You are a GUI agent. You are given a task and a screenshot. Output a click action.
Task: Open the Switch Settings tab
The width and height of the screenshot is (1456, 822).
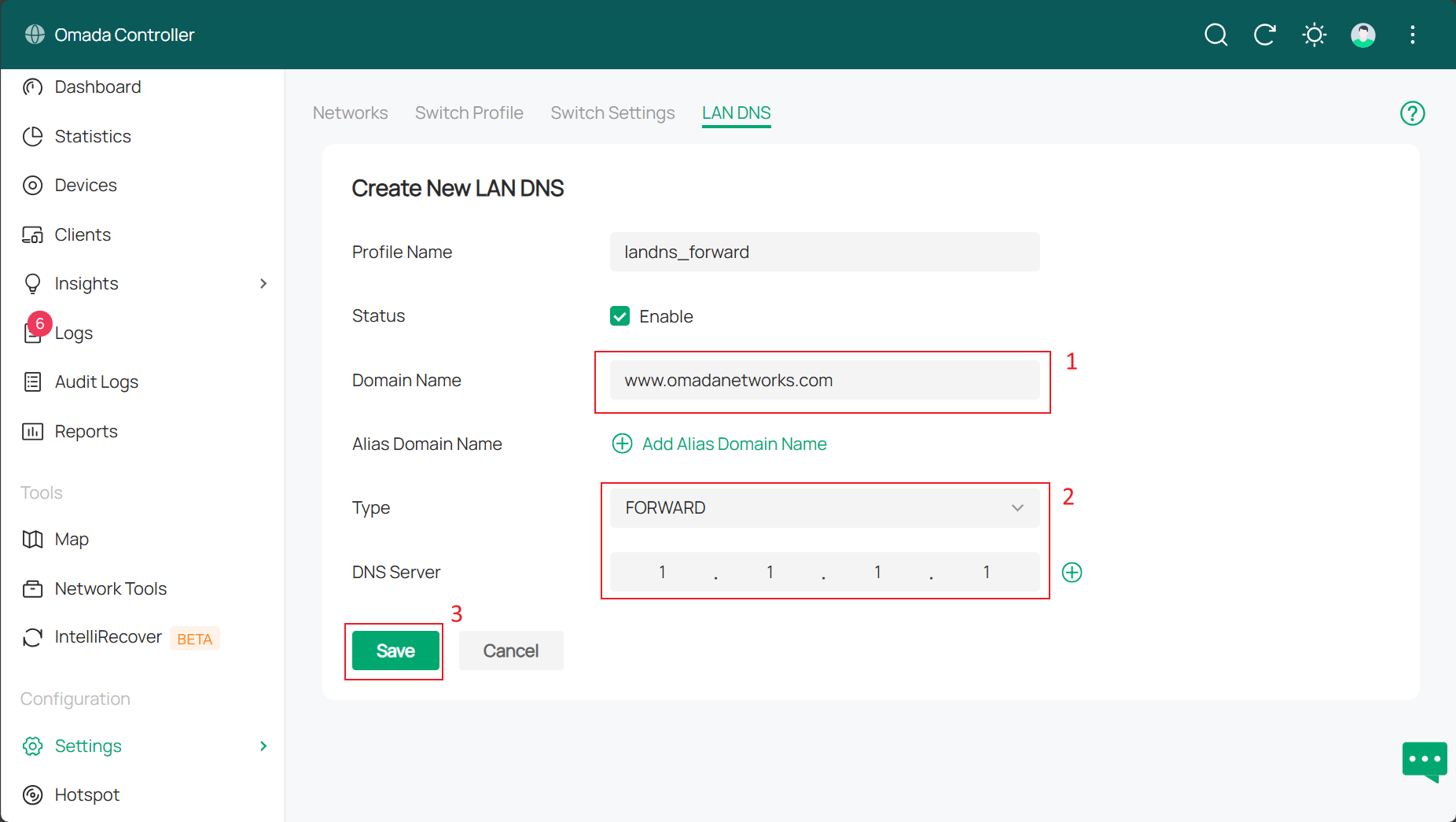tap(612, 113)
